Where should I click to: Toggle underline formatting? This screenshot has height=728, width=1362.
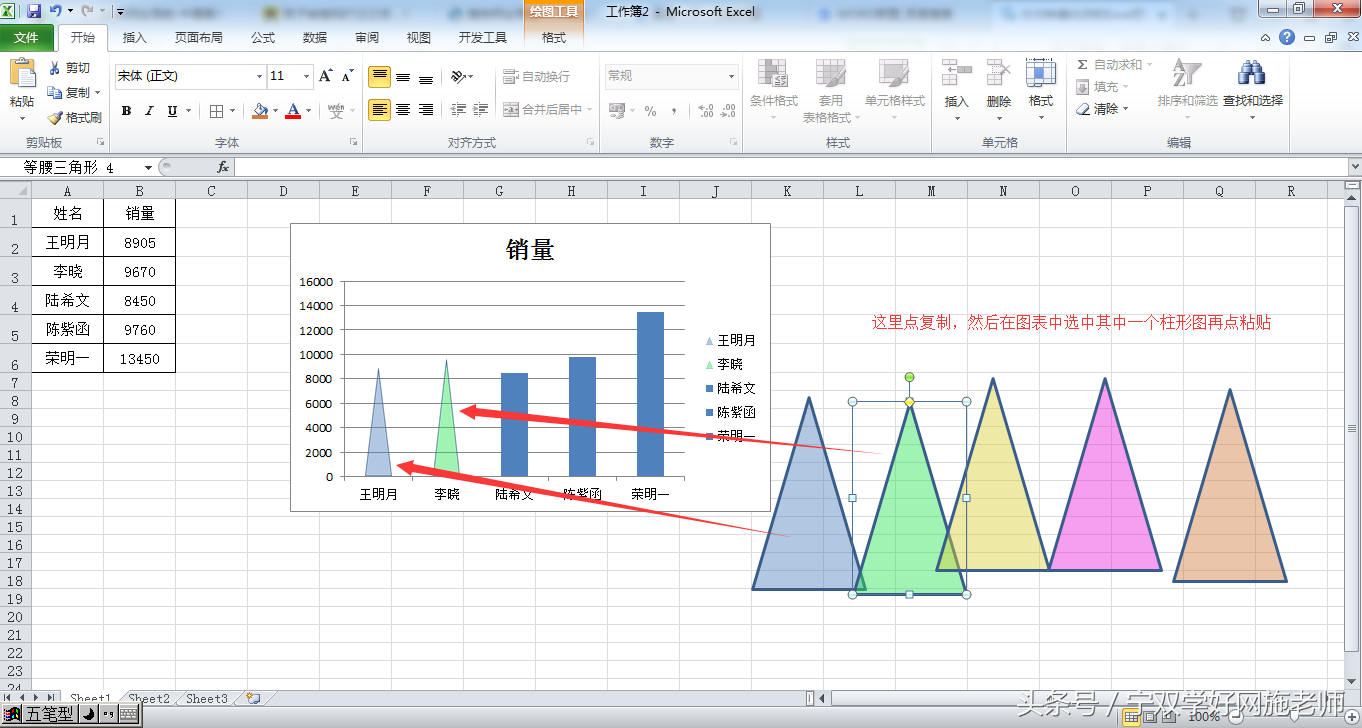(172, 111)
